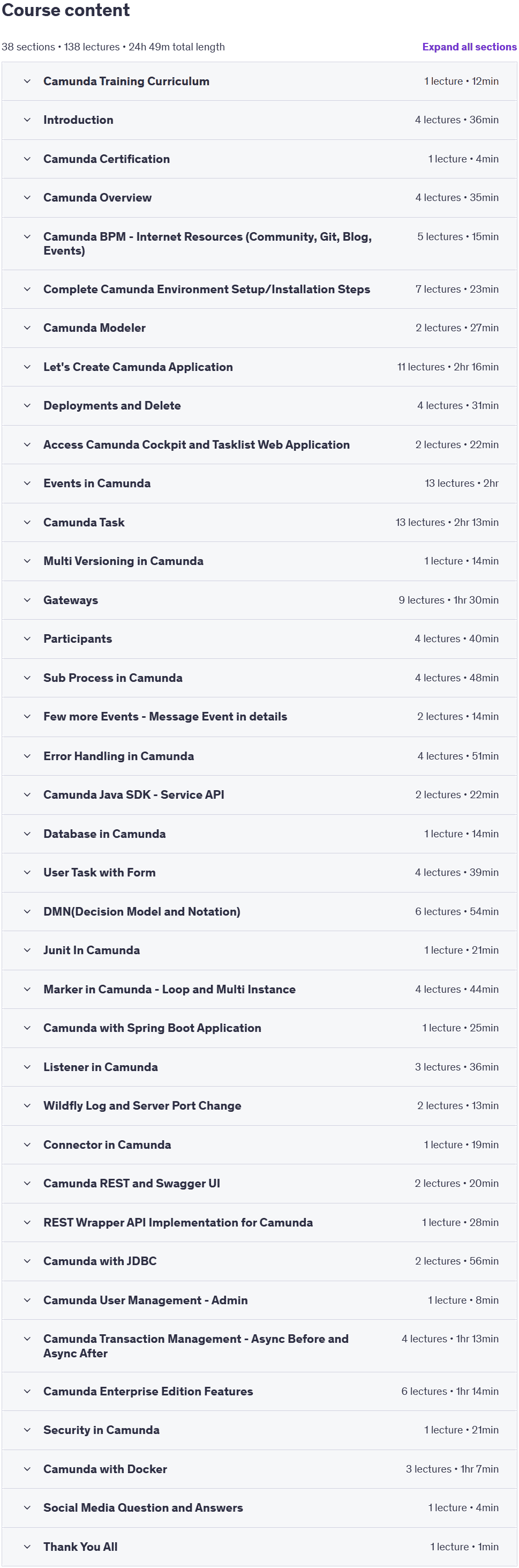519x1568 pixels.
Task: Toggle chevron for Let's Create Camunda Application
Action: click(27, 367)
